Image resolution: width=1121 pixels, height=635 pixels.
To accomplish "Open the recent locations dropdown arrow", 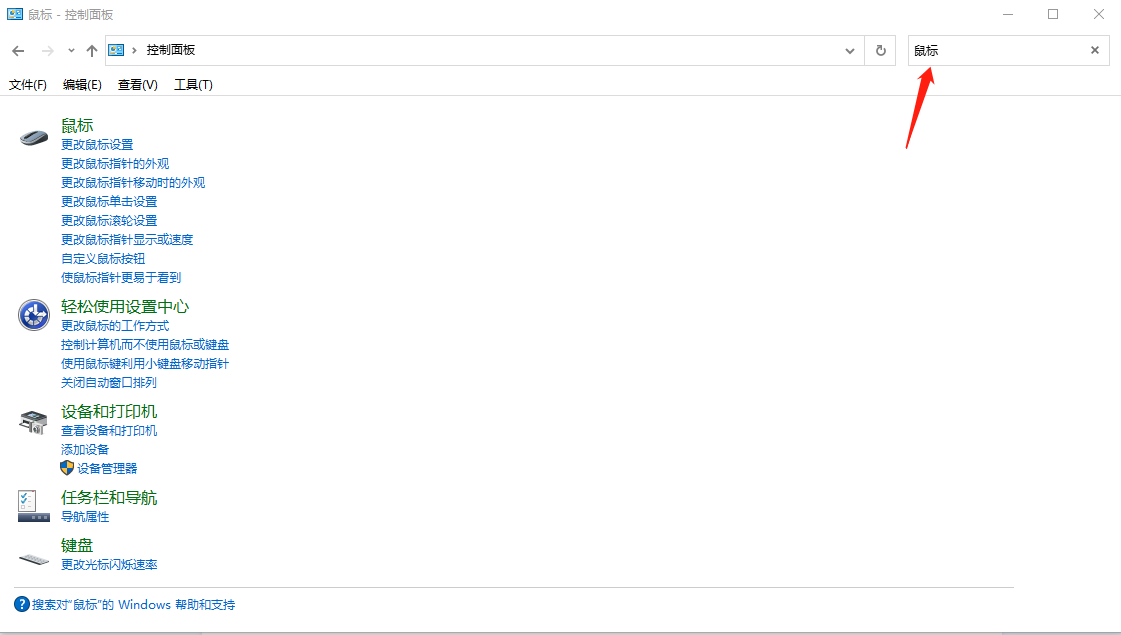I will pos(71,51).
